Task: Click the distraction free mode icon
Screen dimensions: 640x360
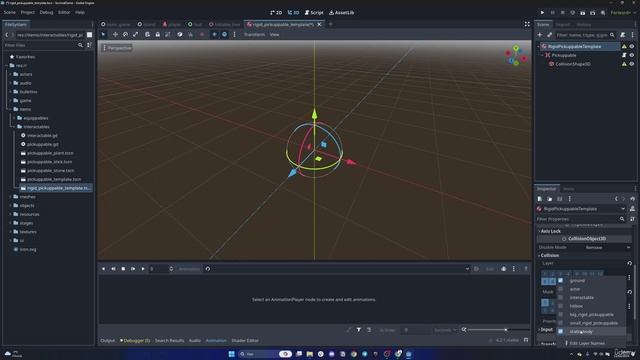Action: coord(527,24)
